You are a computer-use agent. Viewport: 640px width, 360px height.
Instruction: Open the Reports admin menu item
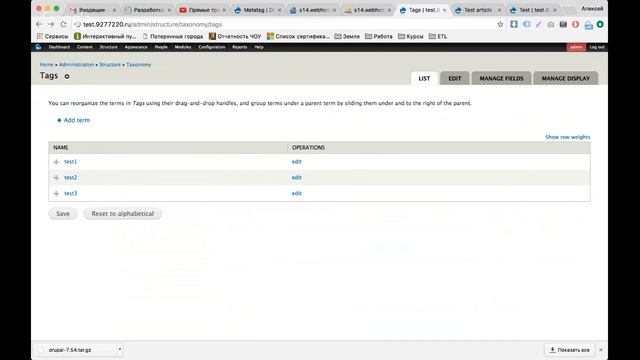tap(240, 47)
